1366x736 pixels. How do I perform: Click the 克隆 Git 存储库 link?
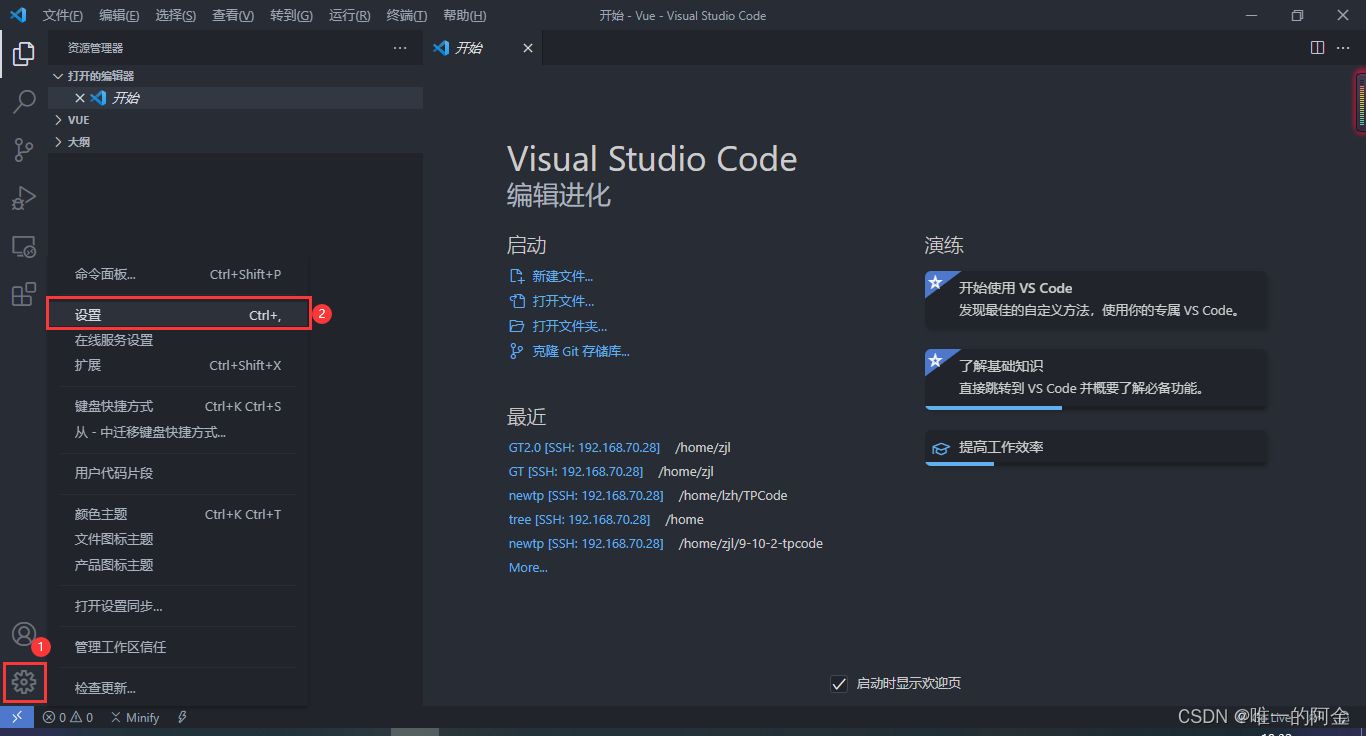click(580, 351)
